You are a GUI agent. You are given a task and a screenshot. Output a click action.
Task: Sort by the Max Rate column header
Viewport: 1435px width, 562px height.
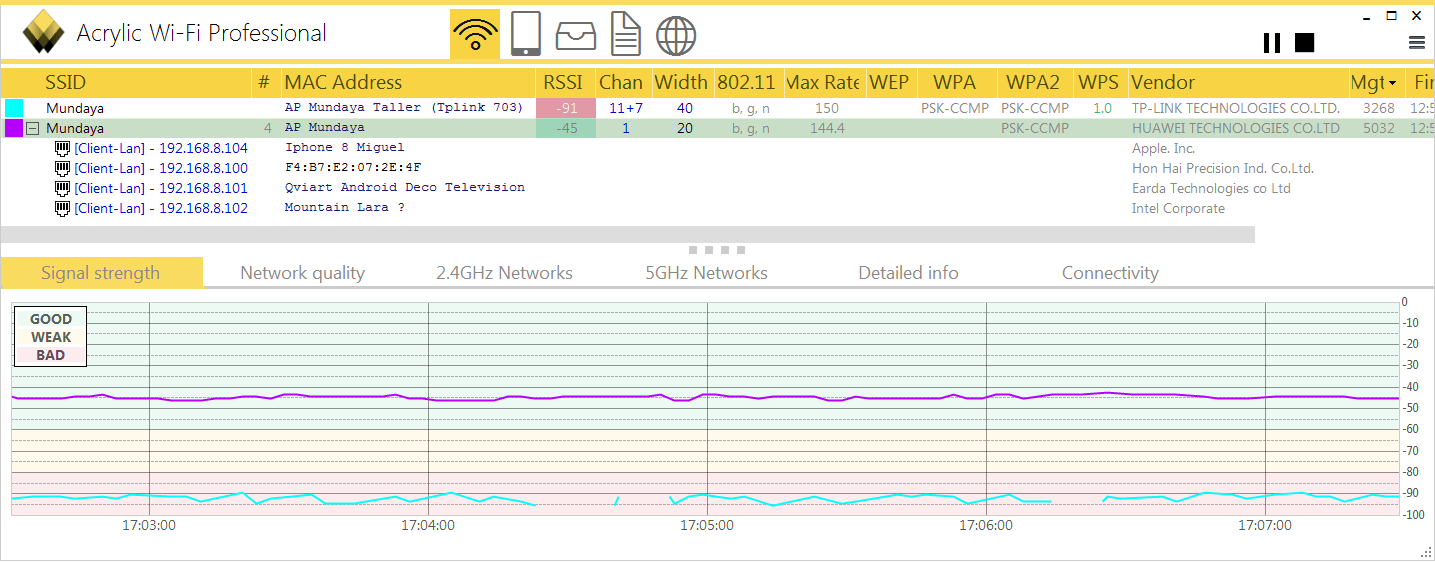pos(823,83)
